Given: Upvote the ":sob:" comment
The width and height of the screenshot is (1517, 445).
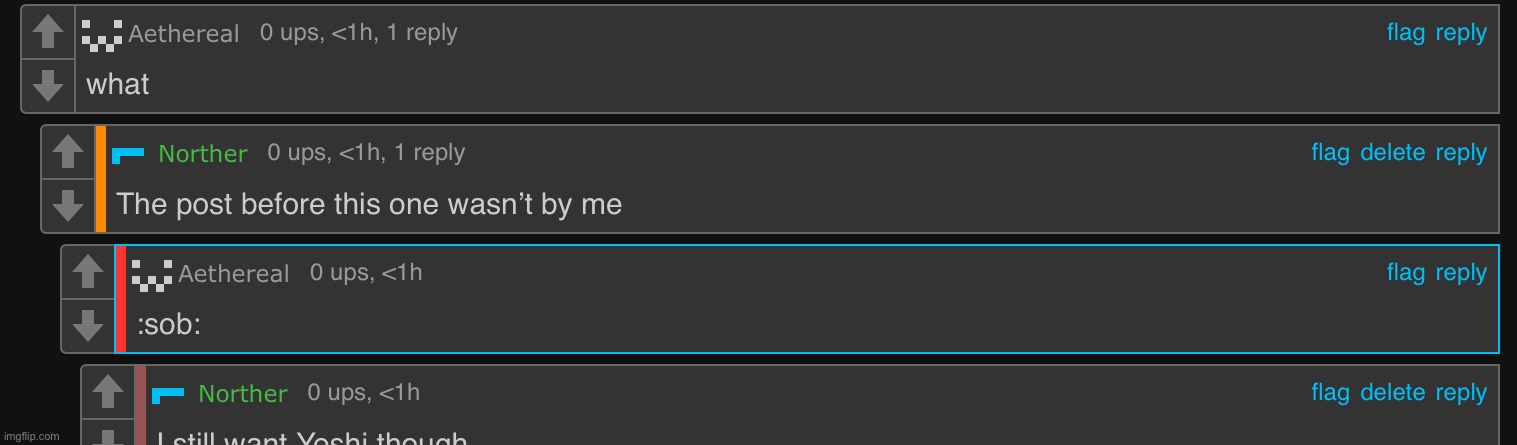Looking at the screenshot, I should [x=88, y=272].
